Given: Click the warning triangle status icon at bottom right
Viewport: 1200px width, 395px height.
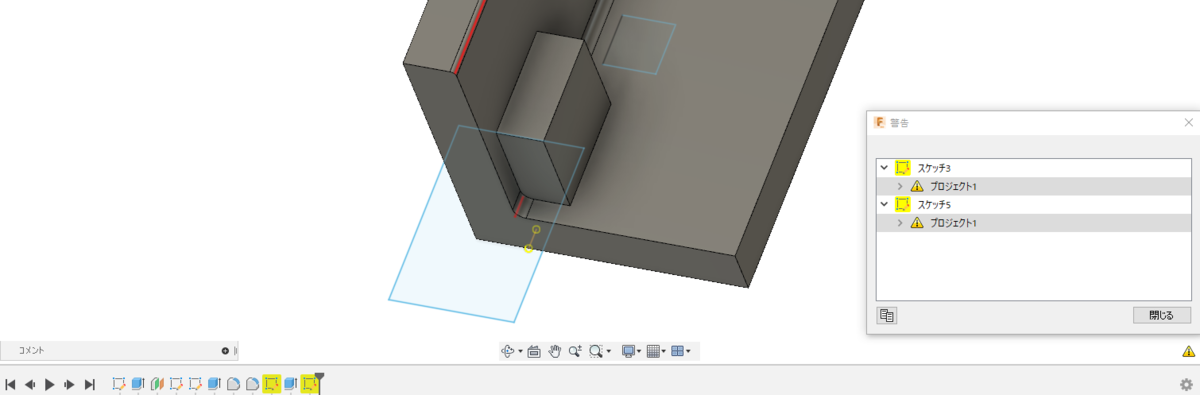Looking at the screenshot, I should 1188,351.
